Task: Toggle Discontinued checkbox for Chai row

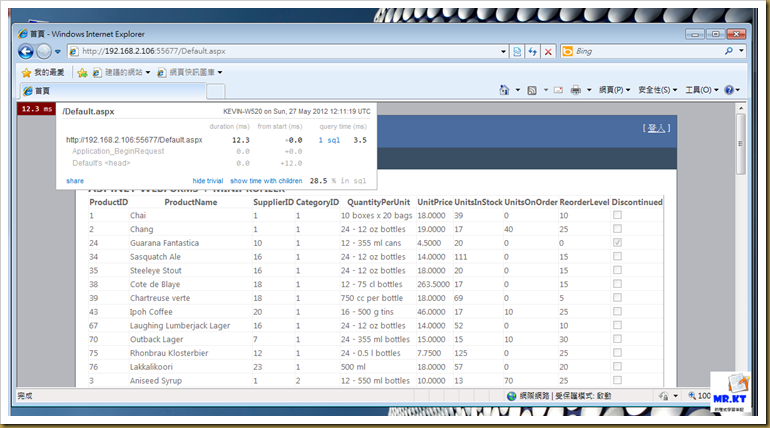Action: pyautogui.click(x=617, y=215)
